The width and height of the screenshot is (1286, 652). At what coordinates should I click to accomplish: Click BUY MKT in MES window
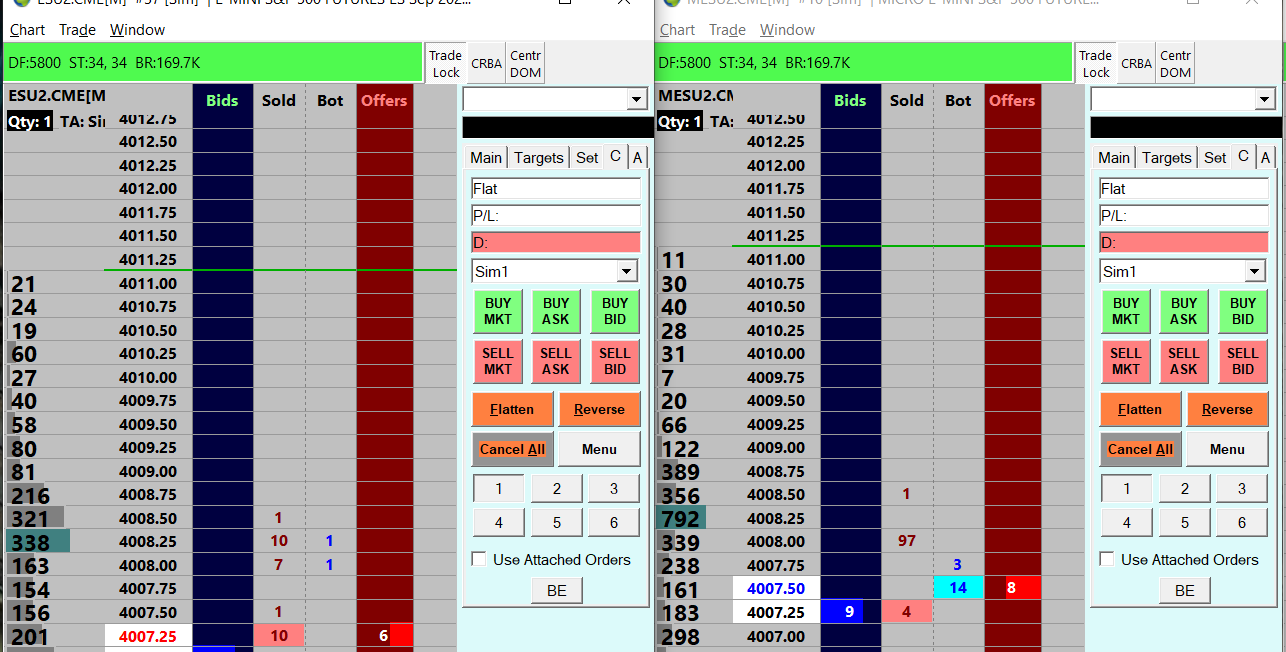coord(1126,311)
